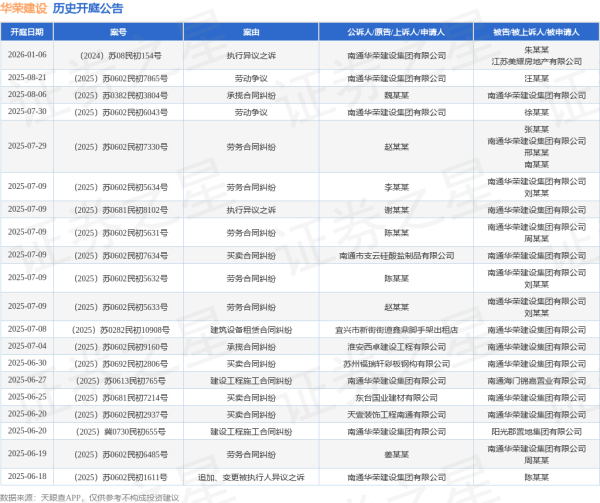Click date cell 2025-06-25
Image resolution: width=600 pixels, height=503 pixels.
[27, 397]
